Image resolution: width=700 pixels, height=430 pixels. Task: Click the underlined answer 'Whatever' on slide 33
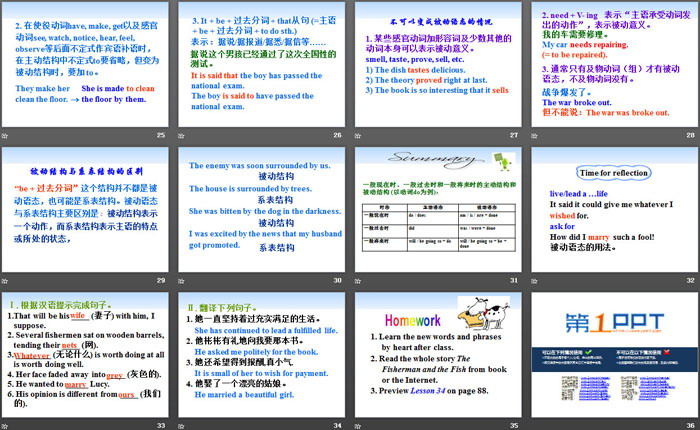click(x=31, y=356)
